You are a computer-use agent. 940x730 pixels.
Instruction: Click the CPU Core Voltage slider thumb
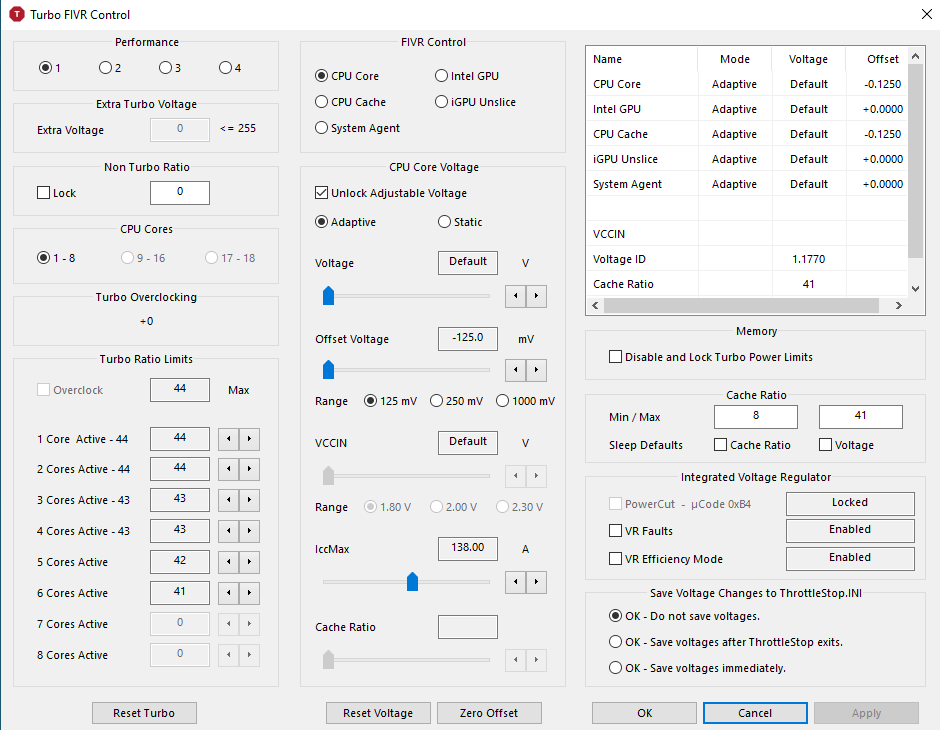[329, 295]
